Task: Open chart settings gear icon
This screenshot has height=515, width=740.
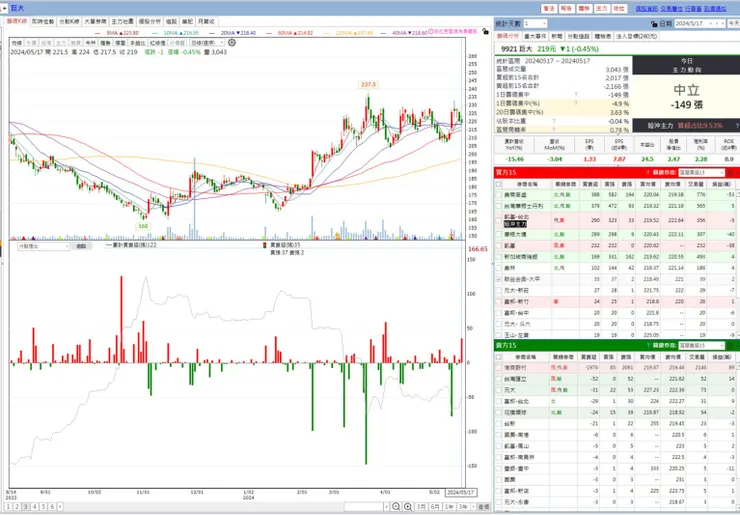Action: click(232, 42)
